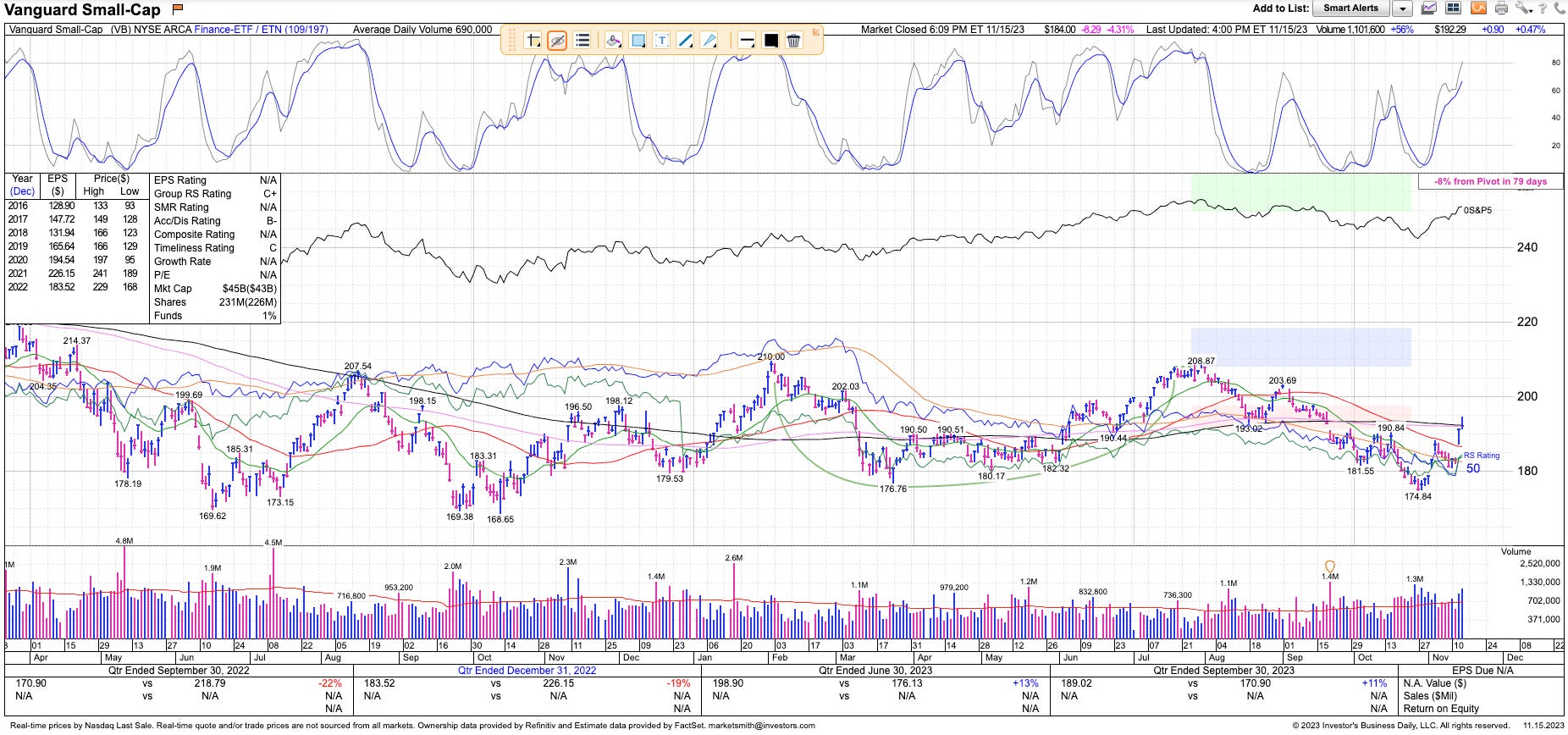The height and width of the screenshot is (735, 1568).
Task: Click the +13% EPS change value
Action: tap(1024, 682)
